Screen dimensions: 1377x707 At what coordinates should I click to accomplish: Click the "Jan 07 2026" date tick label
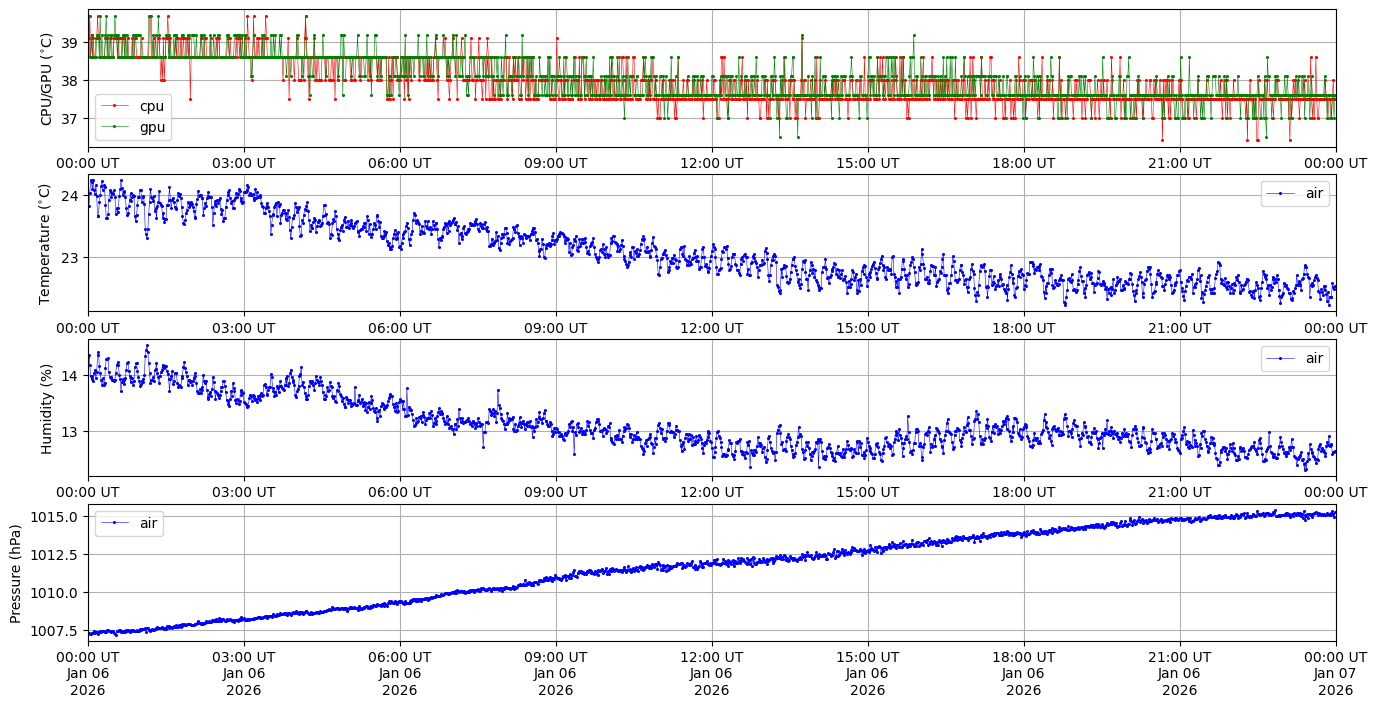(x=1335, y=682)
